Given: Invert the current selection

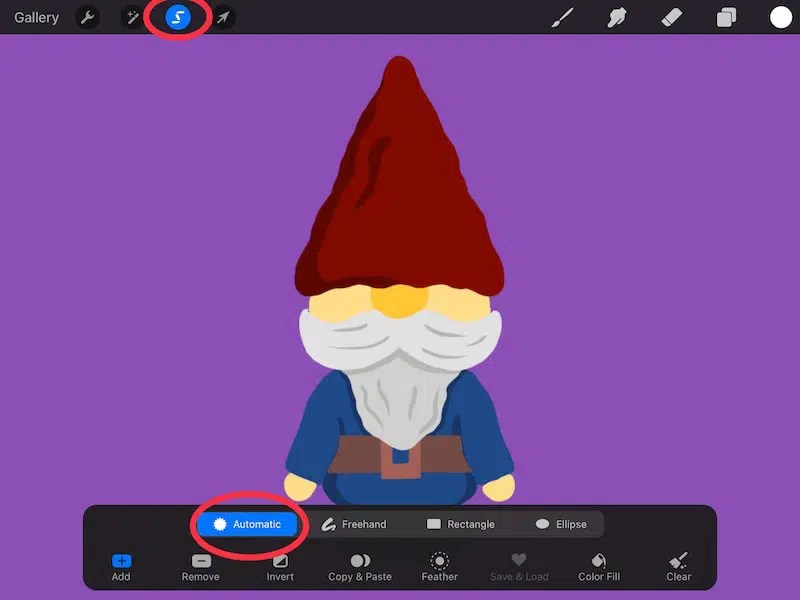Looking at the screenshot, I should [279, 568].
